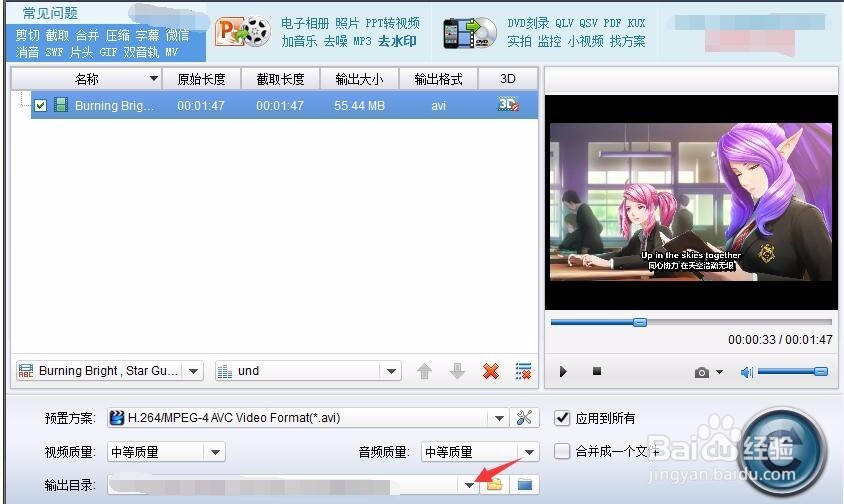Uncheck the Burning Bright file checkbox

40,106
